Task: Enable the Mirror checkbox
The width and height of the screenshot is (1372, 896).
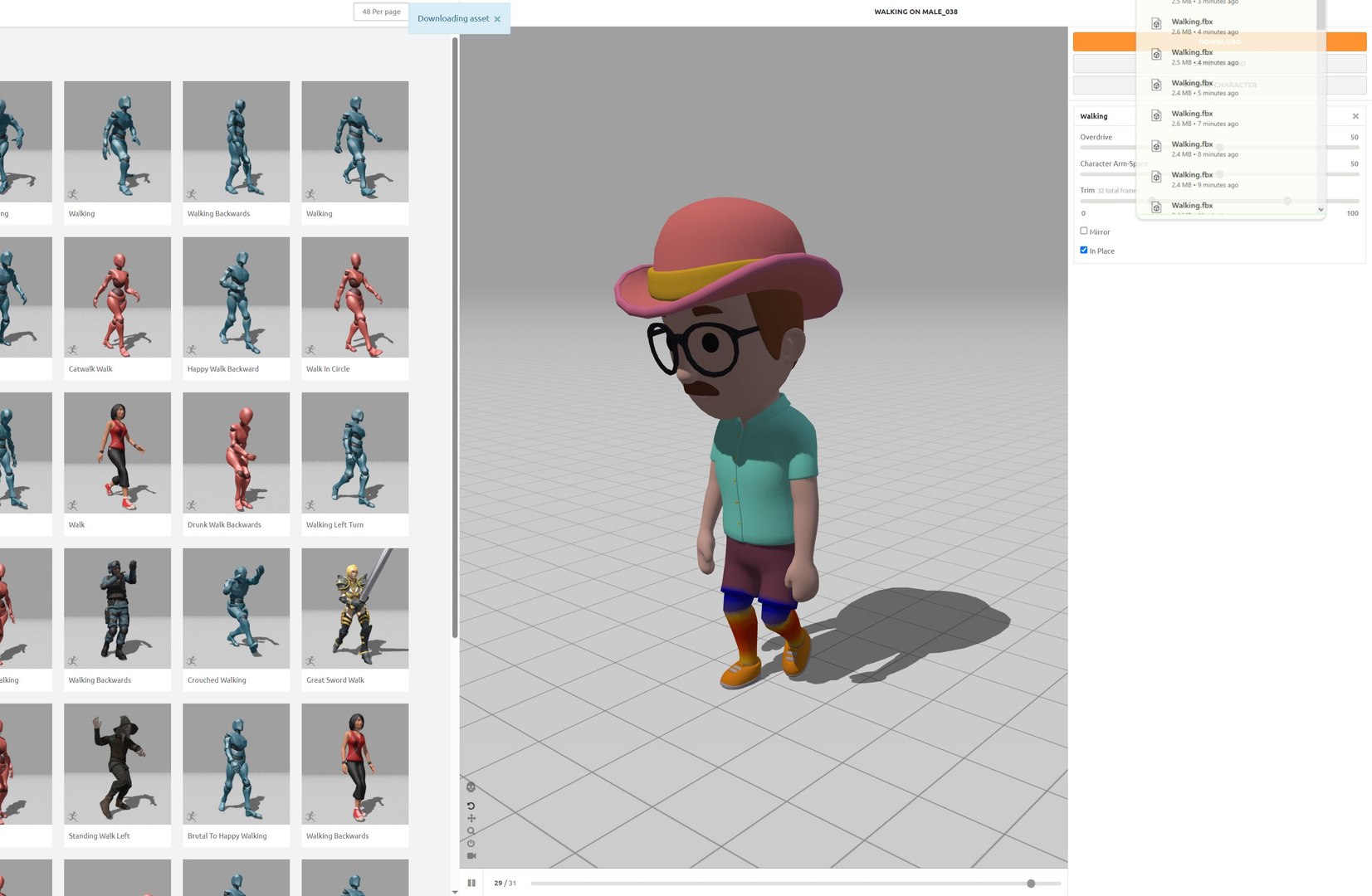Action: (x=1083, y=231)
